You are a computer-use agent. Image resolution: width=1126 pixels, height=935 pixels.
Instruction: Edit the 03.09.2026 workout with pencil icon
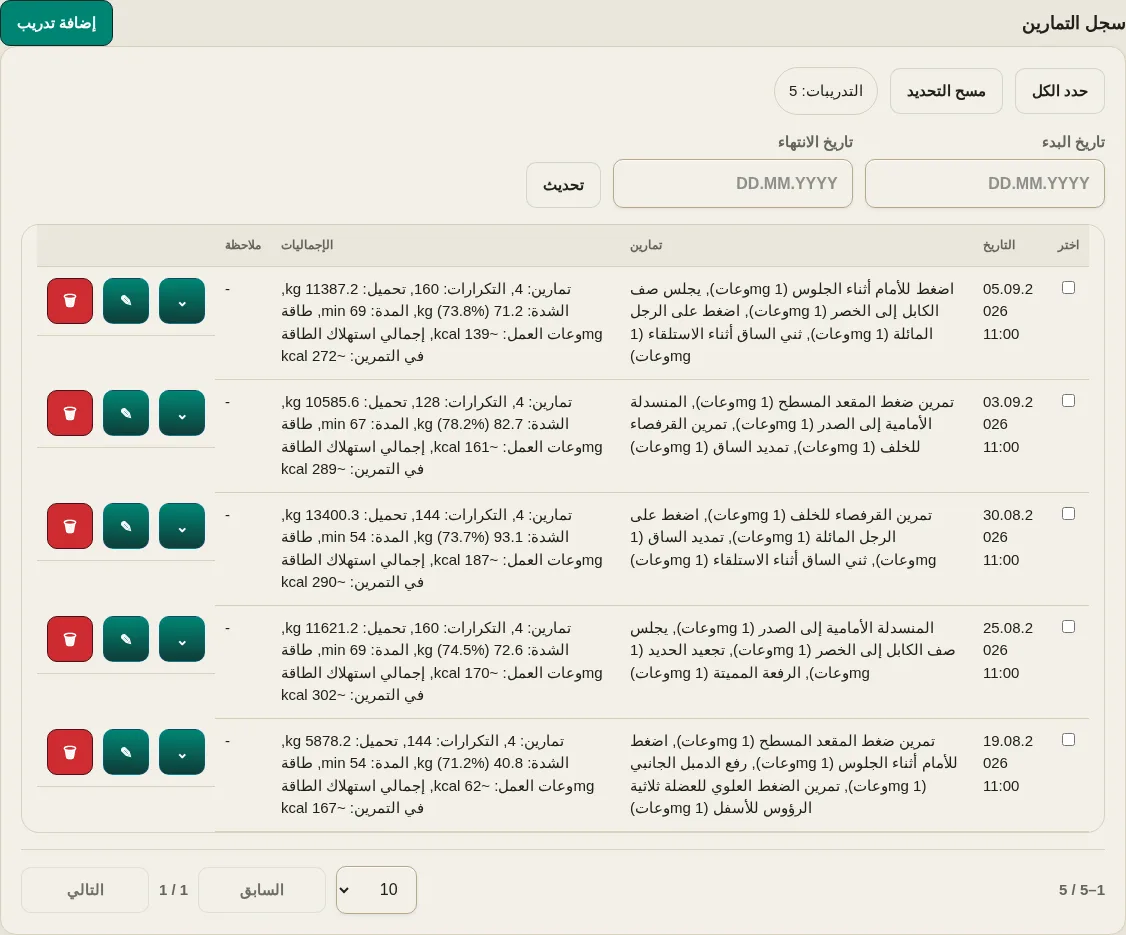click(x=126, y=413)
